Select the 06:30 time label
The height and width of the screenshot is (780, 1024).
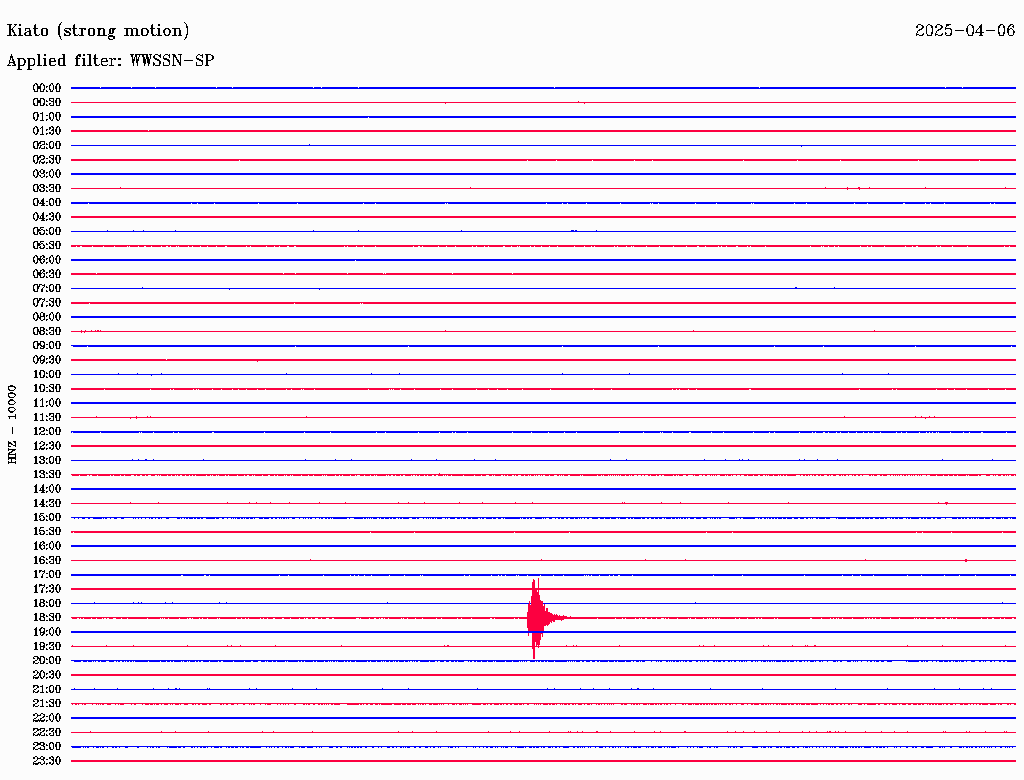pyautogui.click(x=47, y=274)
